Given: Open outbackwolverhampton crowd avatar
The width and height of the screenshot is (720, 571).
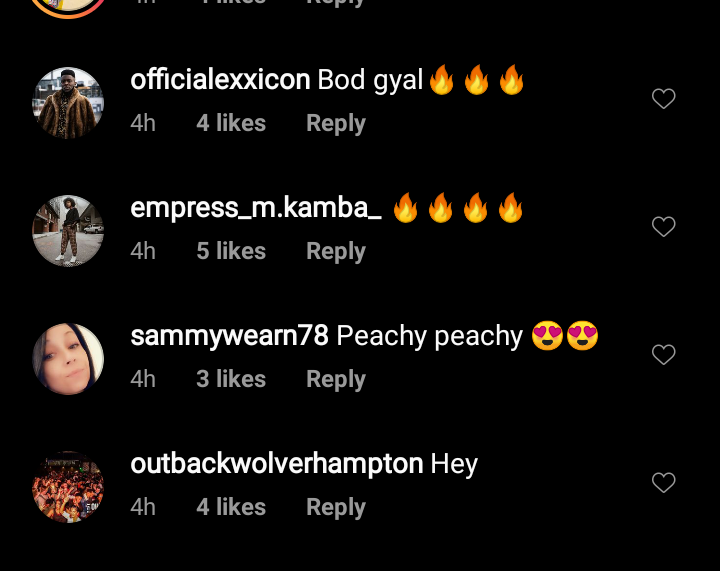Looking at the screenshot, I should (68, 487).
